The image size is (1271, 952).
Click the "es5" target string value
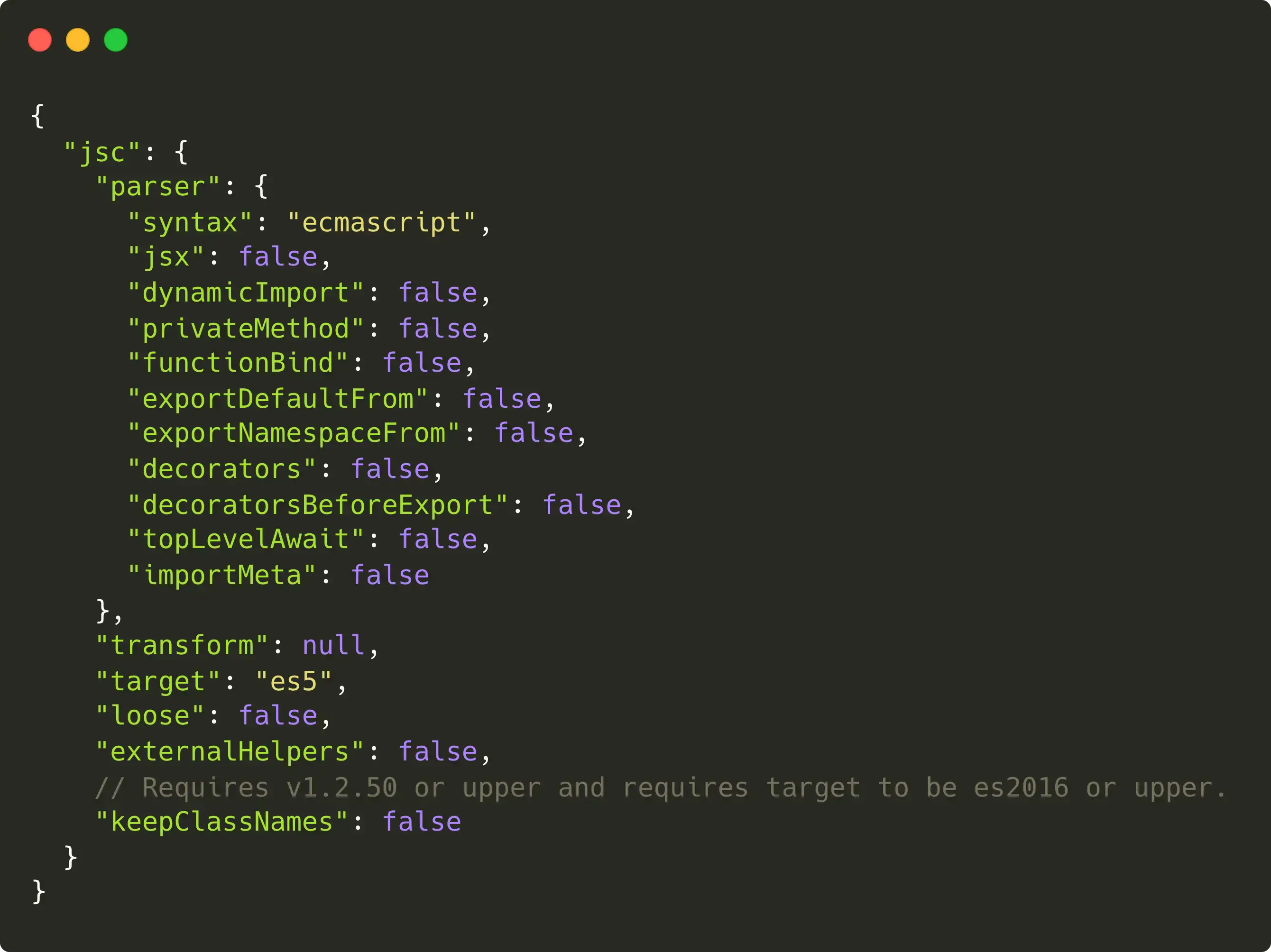point(293,681)
